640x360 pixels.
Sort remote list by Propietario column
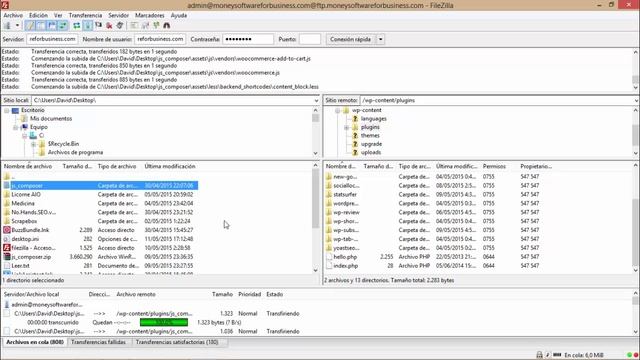[536, 166]
